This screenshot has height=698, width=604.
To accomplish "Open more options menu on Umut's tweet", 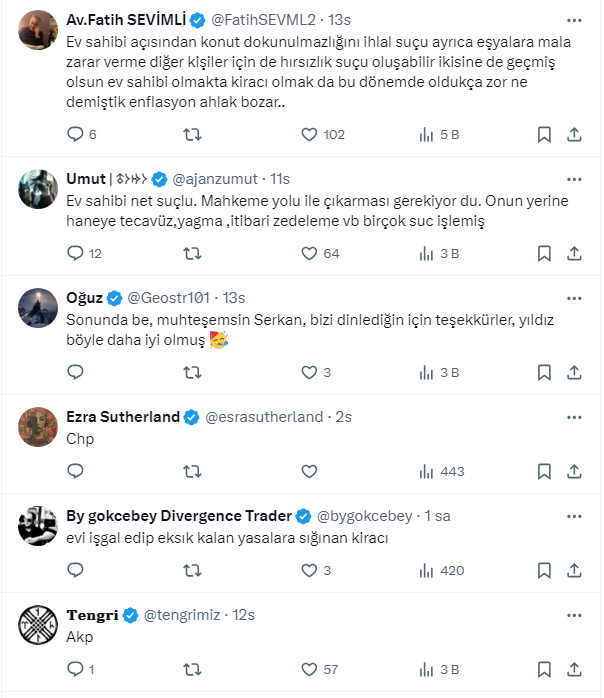I will pyautogui.click(x=573, y=179).
